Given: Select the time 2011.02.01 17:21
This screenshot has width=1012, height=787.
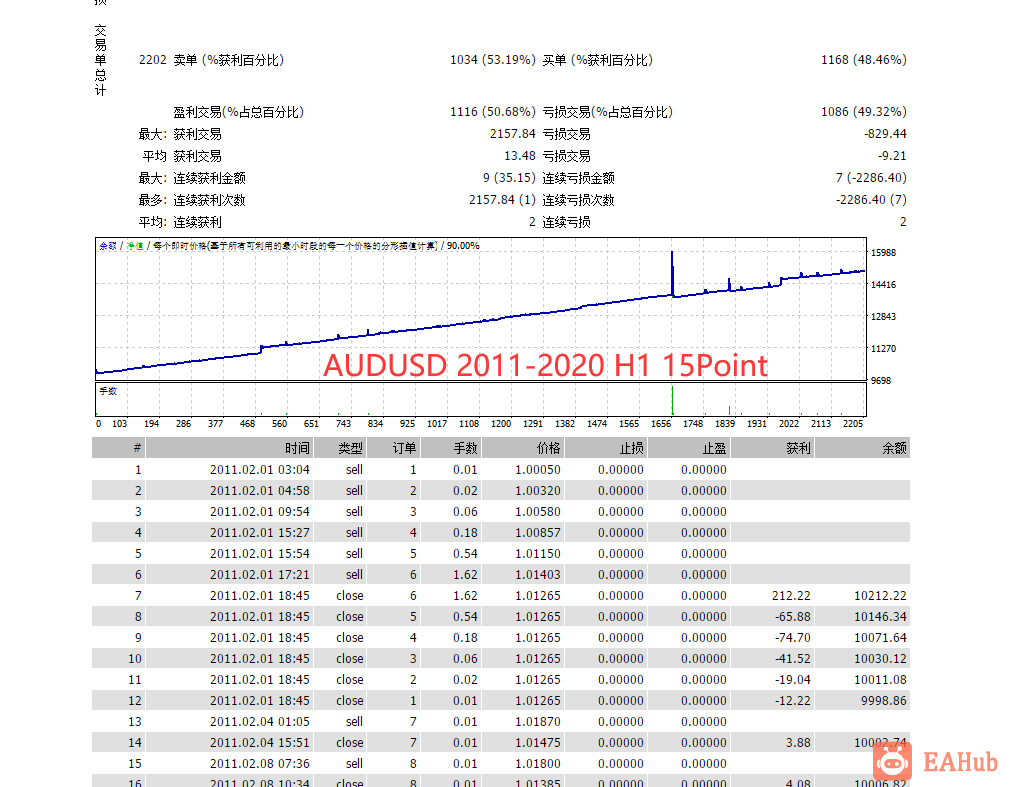Looking at the screenshot, I should 259,575.
